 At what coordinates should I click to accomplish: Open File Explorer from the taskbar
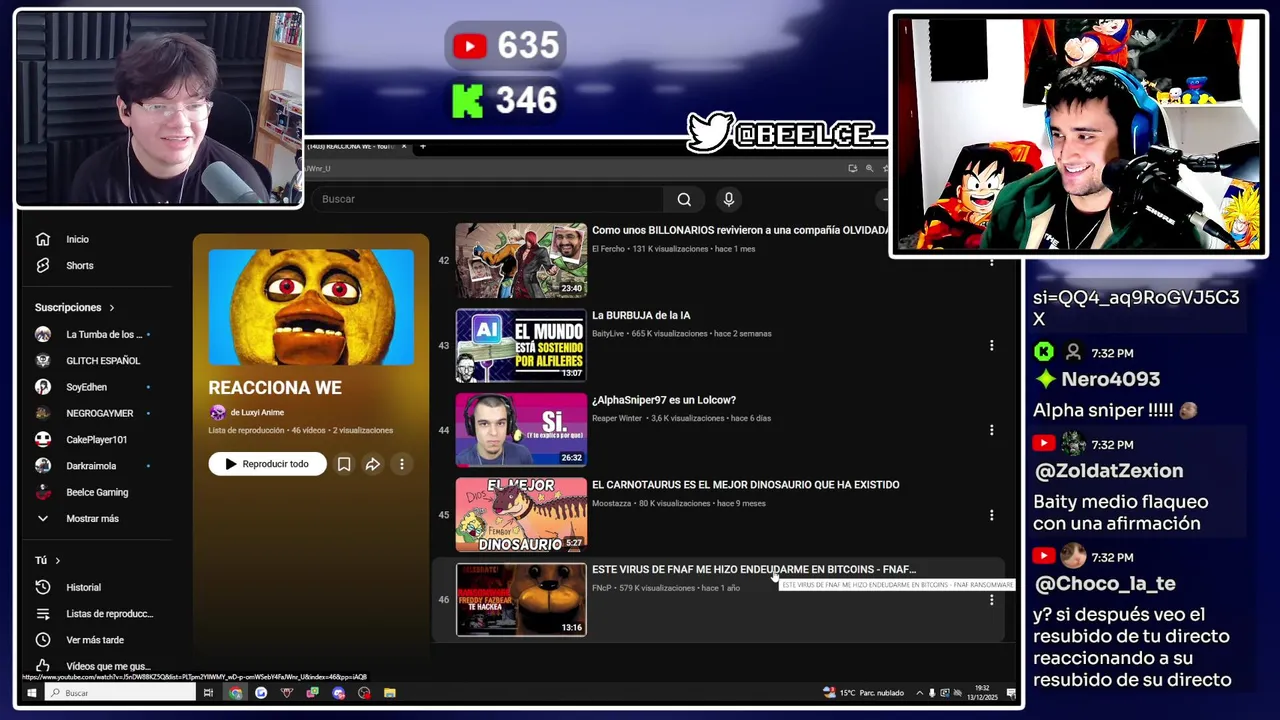tap(389, 692)
